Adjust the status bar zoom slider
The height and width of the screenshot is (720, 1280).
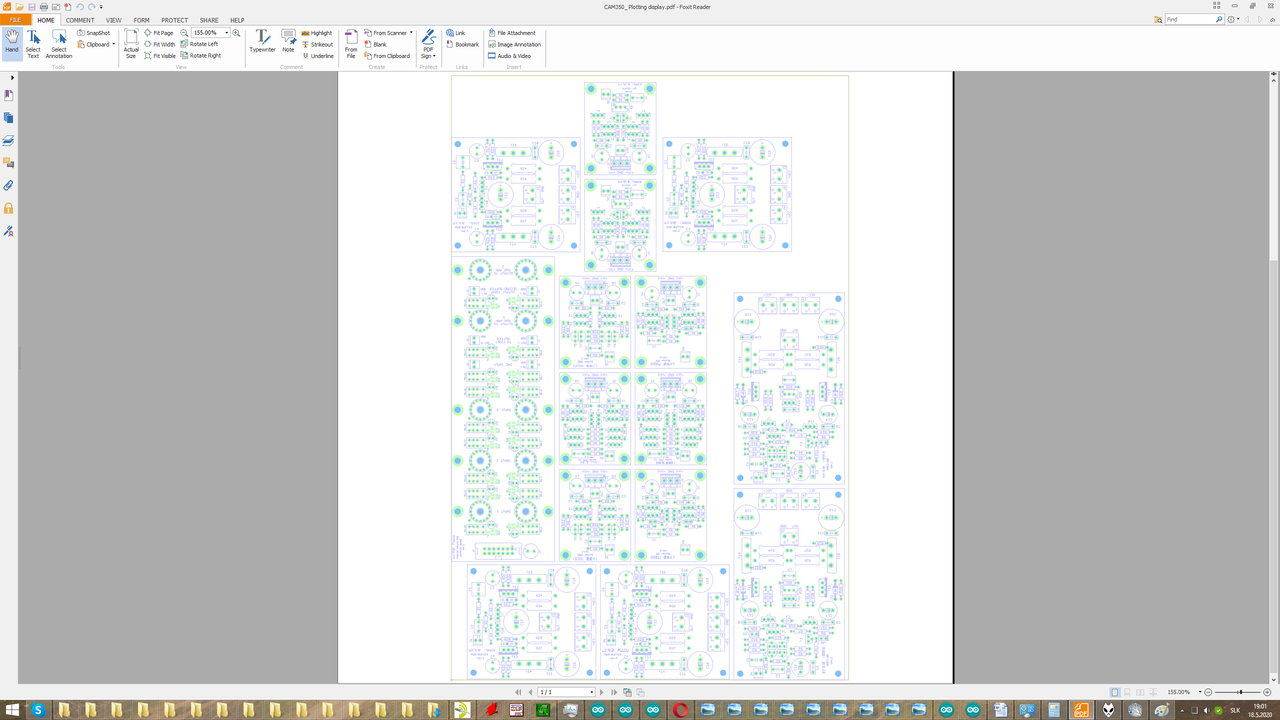(x=1240, y=692)
